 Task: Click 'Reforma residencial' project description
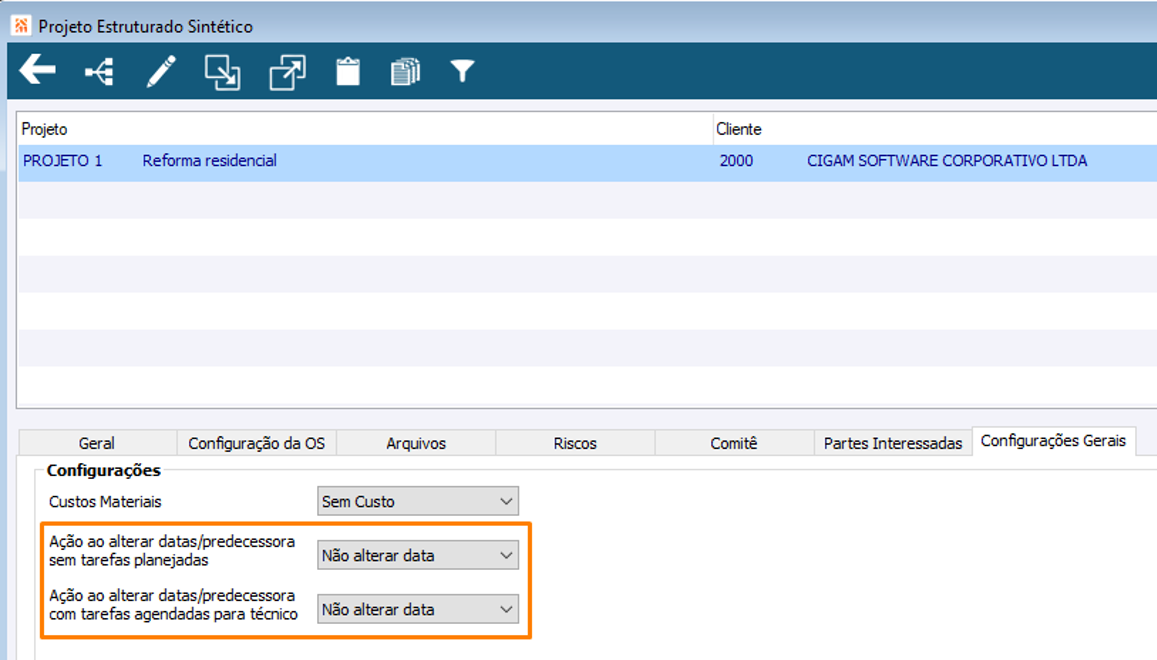pos(210,160)
